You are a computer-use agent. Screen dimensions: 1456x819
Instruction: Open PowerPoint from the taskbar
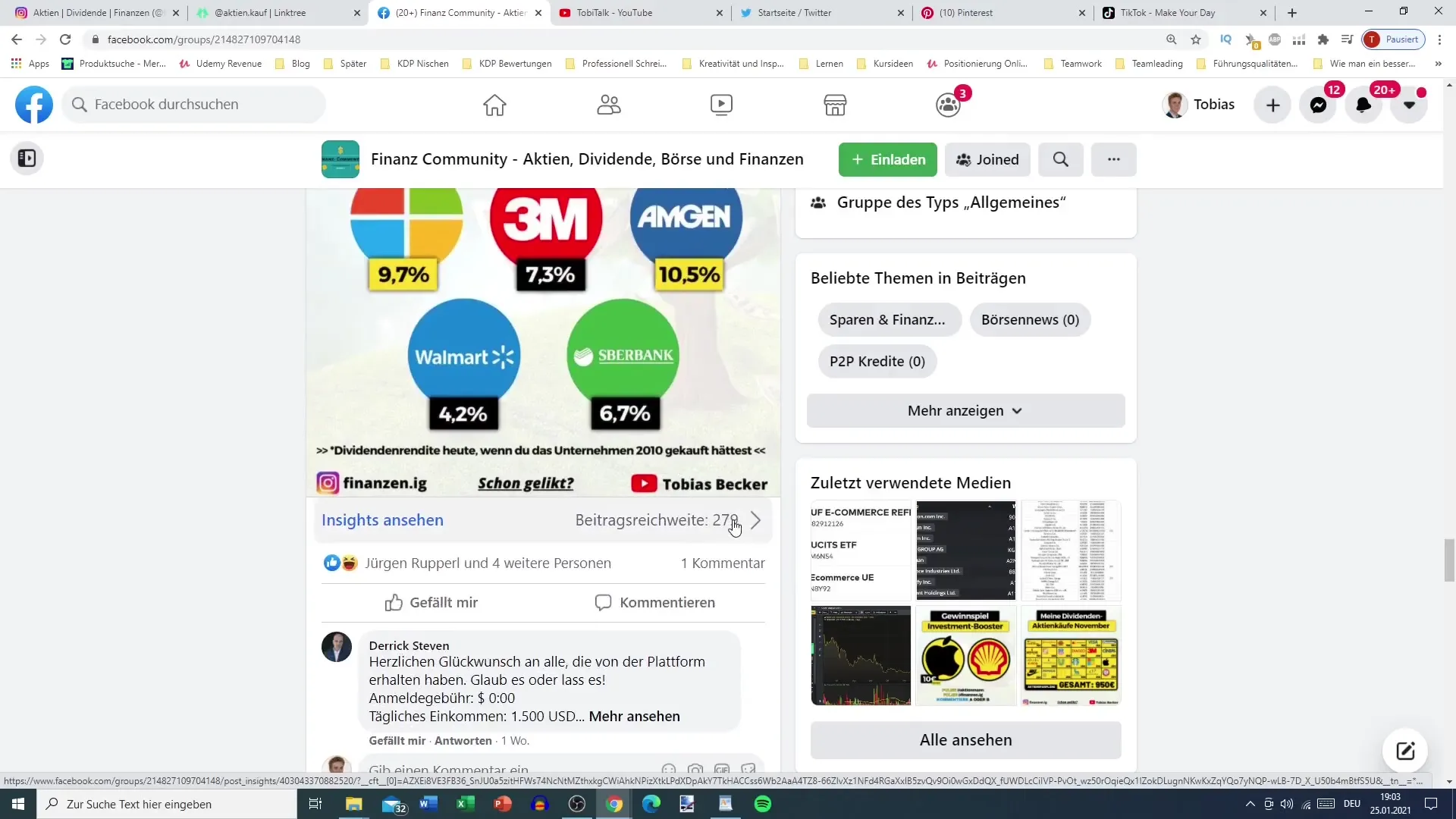pos(502,804)
